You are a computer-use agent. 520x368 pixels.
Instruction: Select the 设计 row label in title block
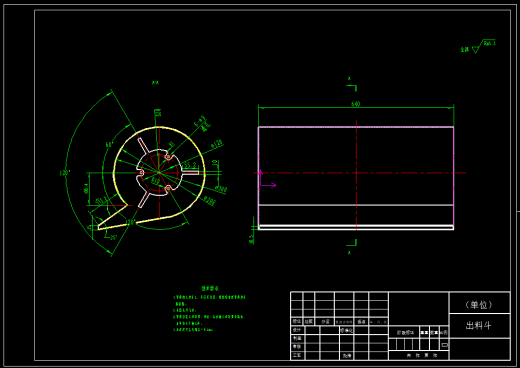click(x=297, y=330)
